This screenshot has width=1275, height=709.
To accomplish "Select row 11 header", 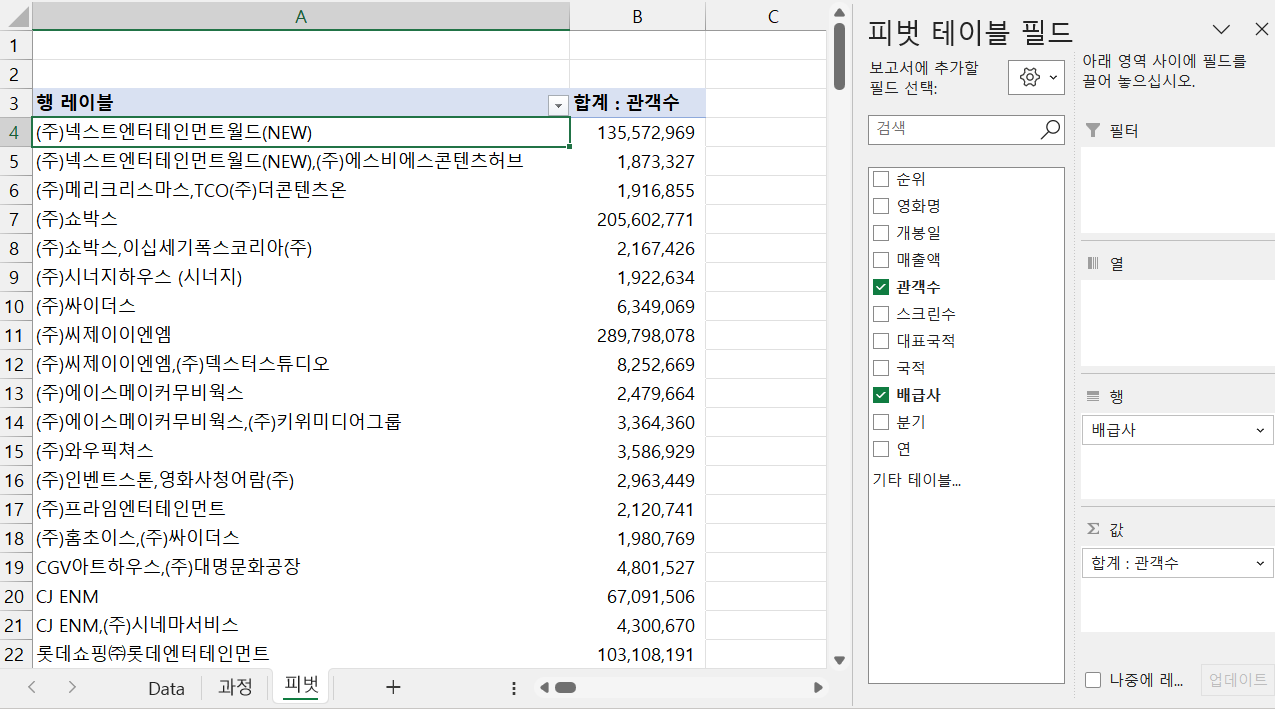I will 15,335.
